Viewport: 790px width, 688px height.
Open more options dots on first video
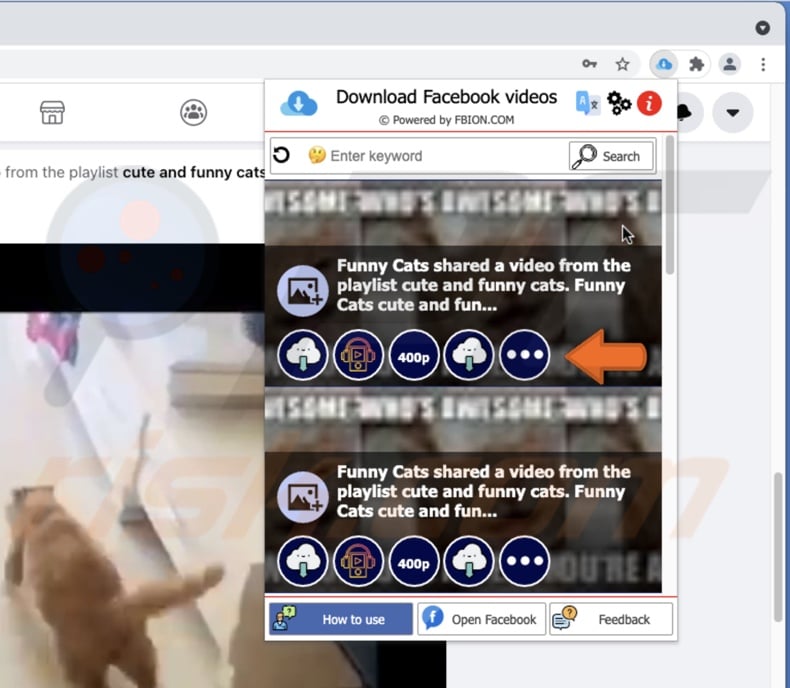524,355
